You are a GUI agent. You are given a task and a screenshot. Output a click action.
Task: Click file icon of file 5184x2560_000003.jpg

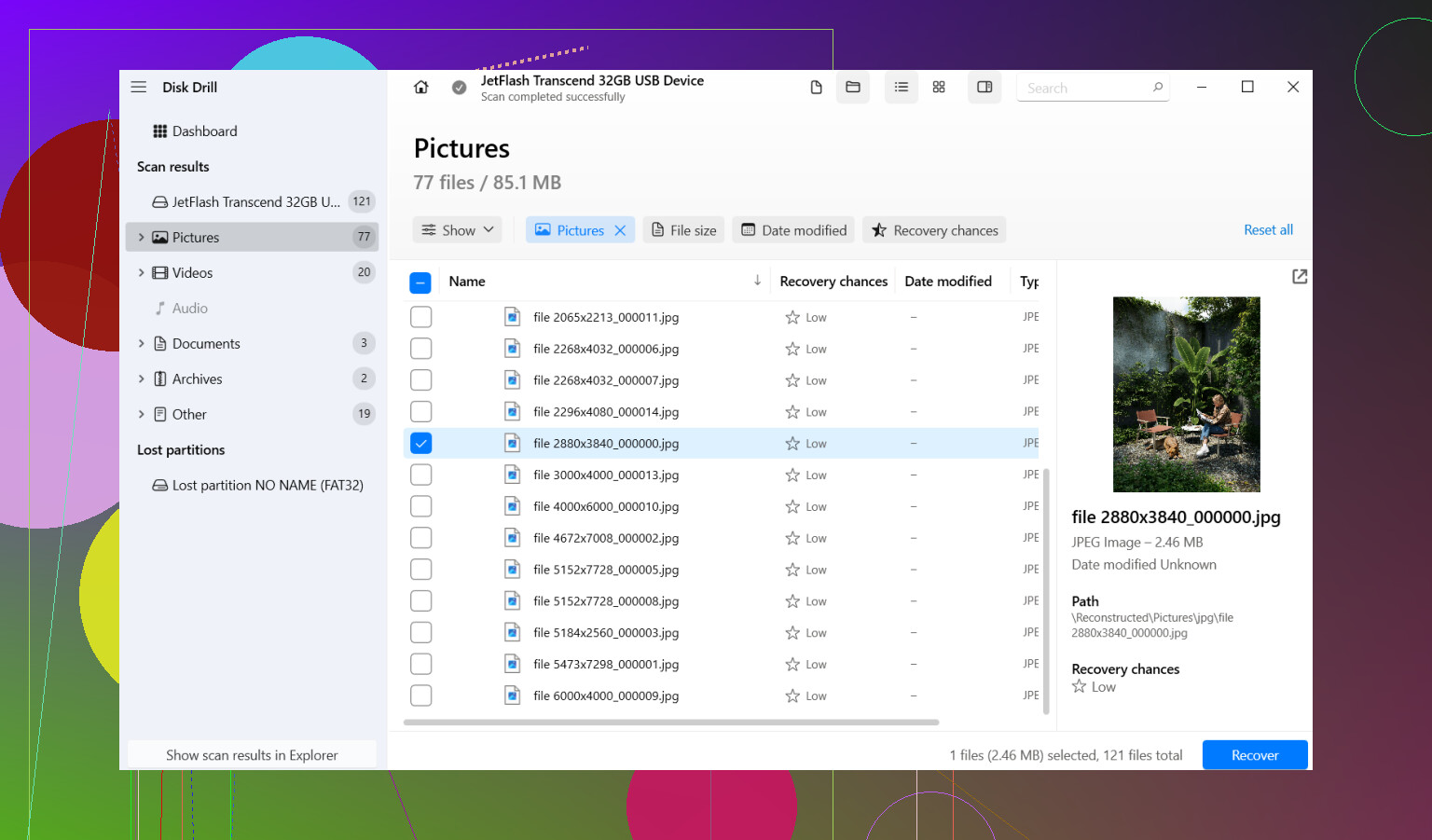512,632
